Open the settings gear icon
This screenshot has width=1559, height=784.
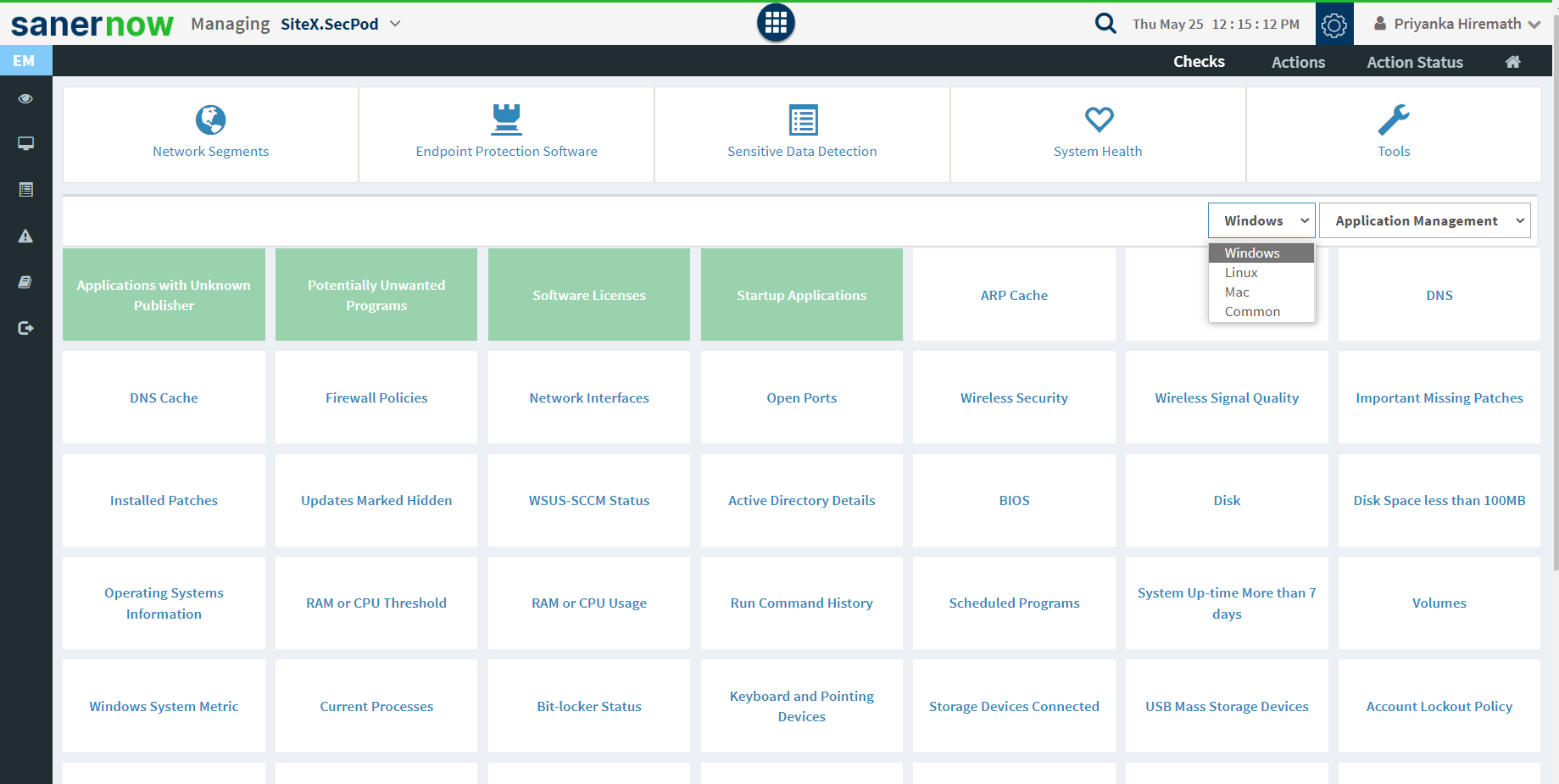coord(1334,25)
